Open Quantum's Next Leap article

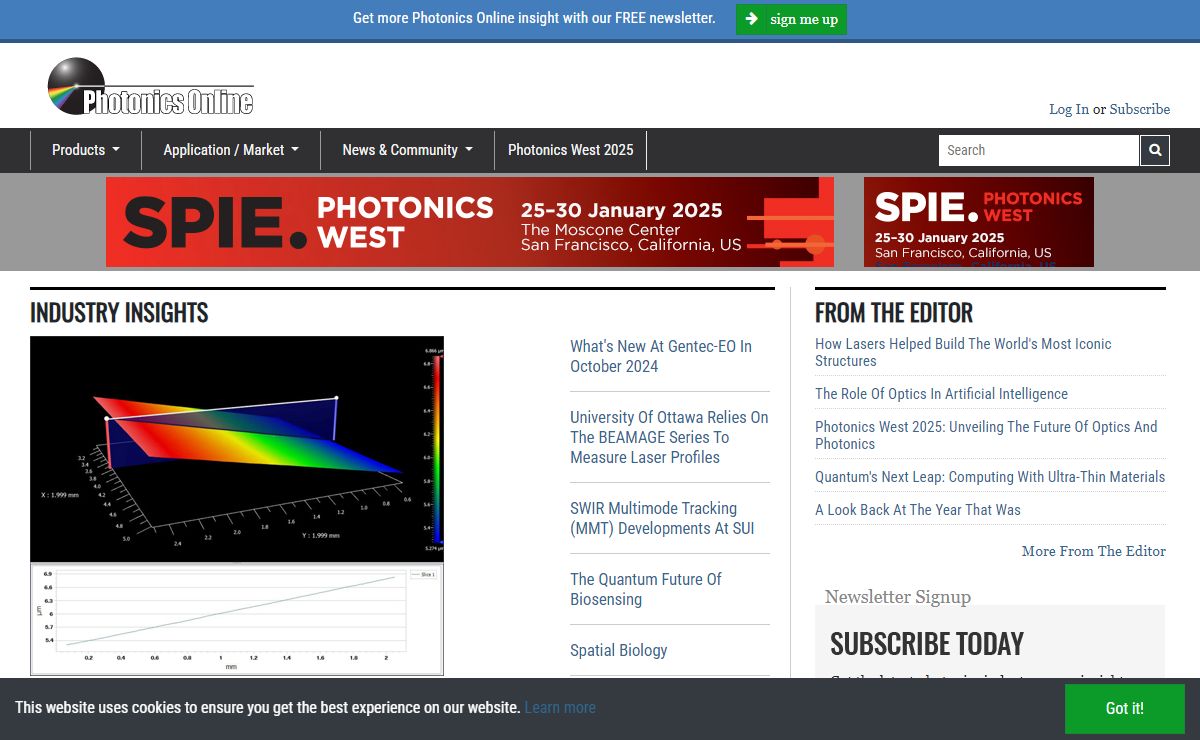click(990, 477)
